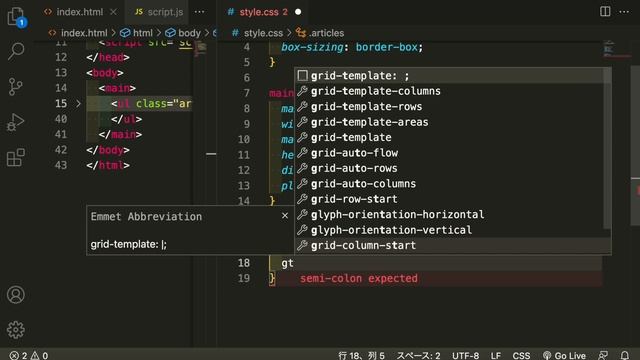Screen dimensions: 640x360
Task: Click CSS language mode status item
Action: 521,355
